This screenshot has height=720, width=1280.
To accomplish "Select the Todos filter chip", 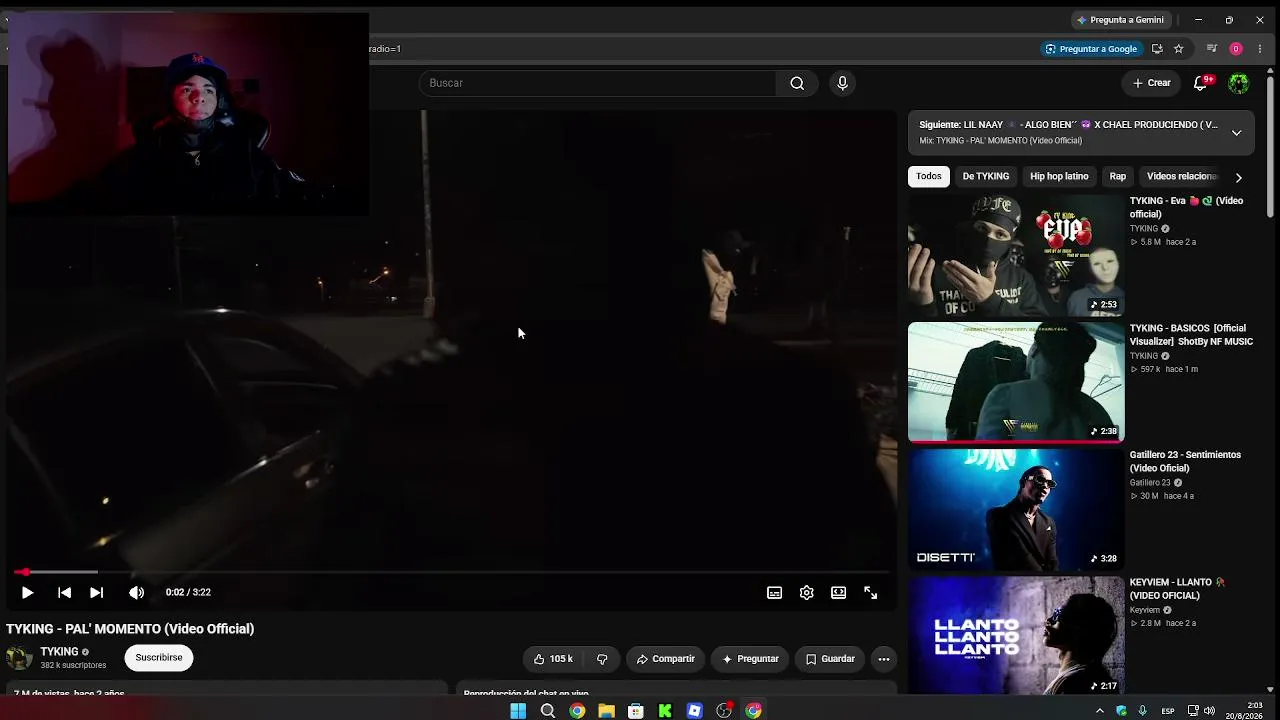I will pos(929,177).
